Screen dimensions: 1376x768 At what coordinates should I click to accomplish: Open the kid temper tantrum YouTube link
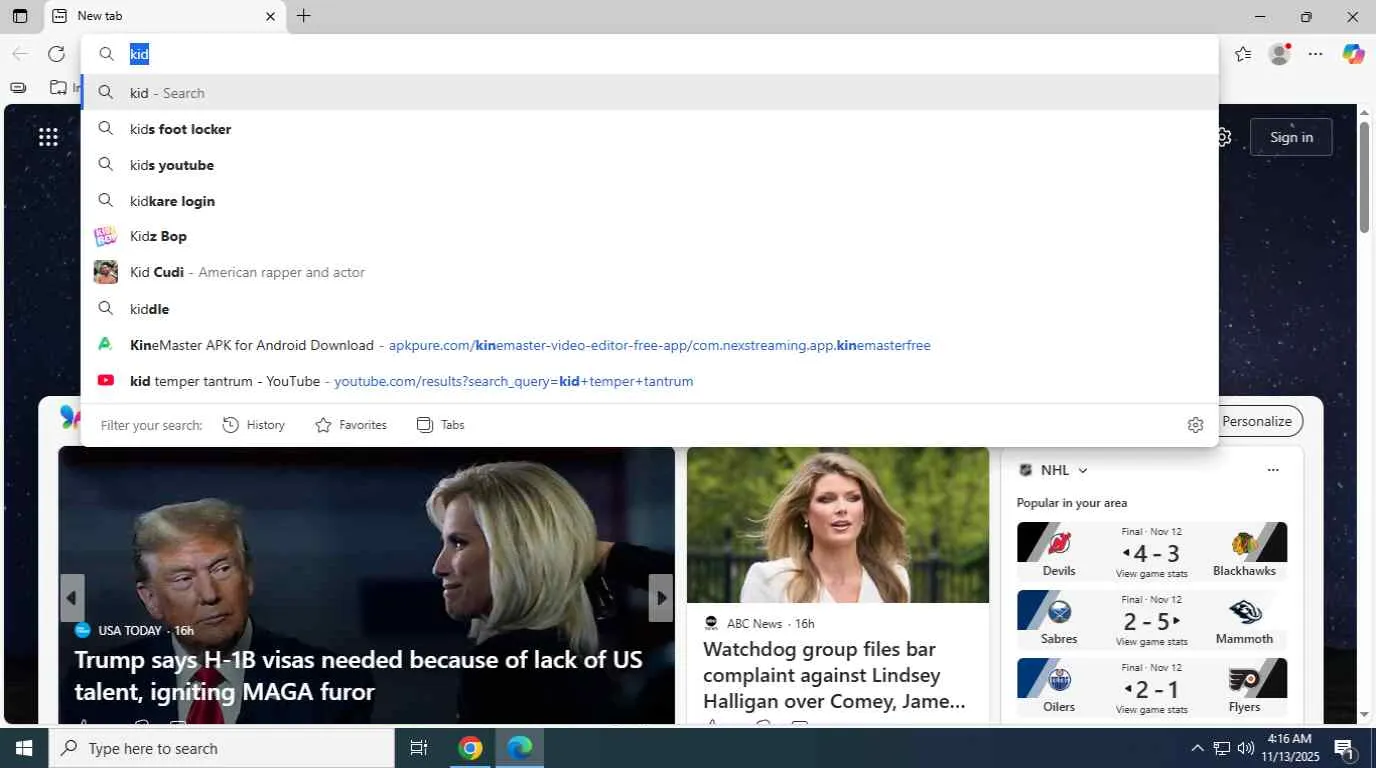tap(650, 381)
